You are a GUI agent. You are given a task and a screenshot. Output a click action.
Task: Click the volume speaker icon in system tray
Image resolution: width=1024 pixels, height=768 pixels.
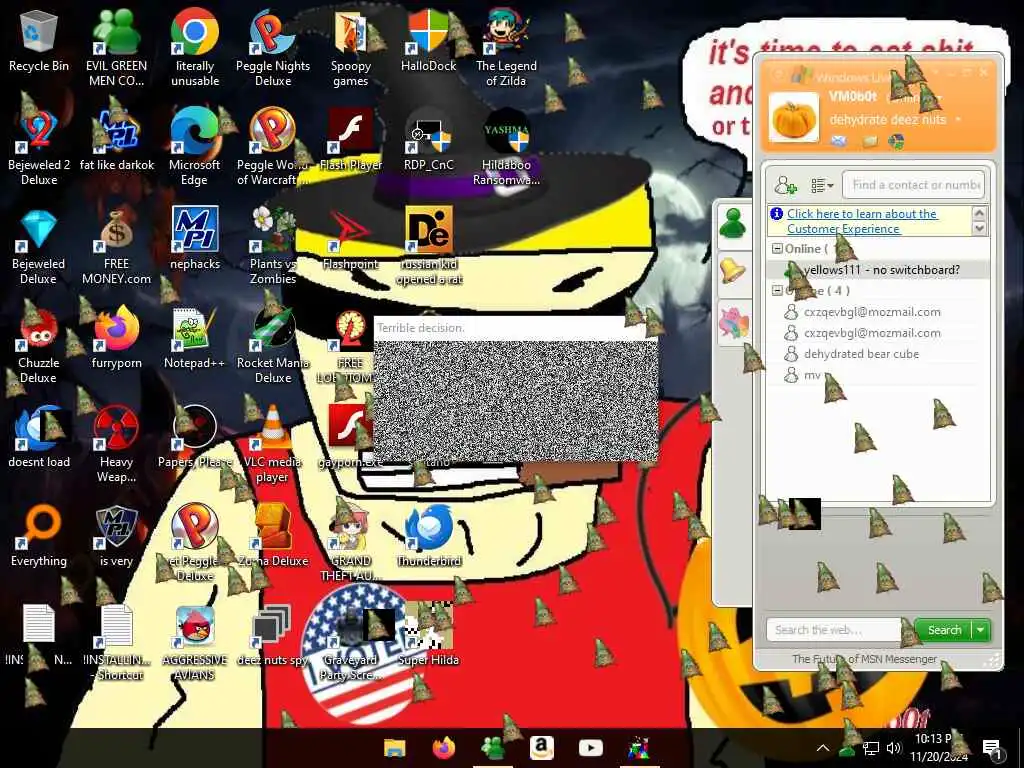[x=893, y=748]
